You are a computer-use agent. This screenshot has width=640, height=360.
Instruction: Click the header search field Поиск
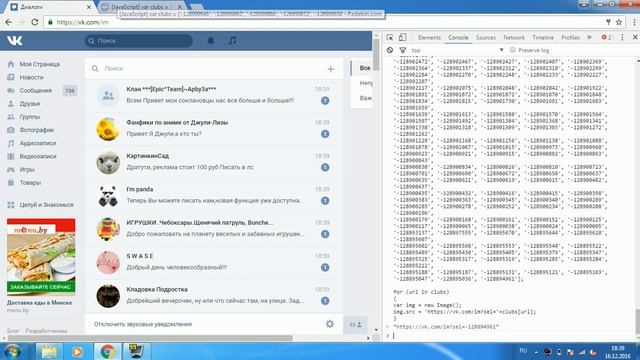point(139,41)
